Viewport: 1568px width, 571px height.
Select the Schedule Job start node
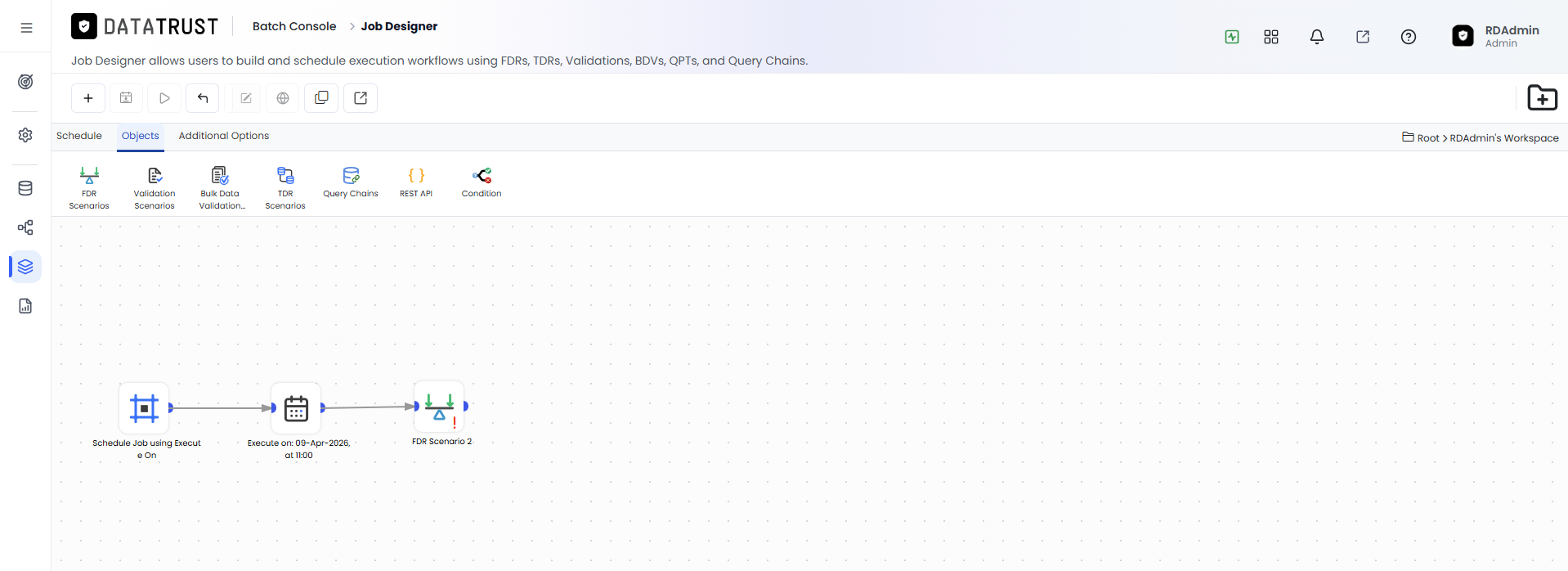(x=144, y=407)
